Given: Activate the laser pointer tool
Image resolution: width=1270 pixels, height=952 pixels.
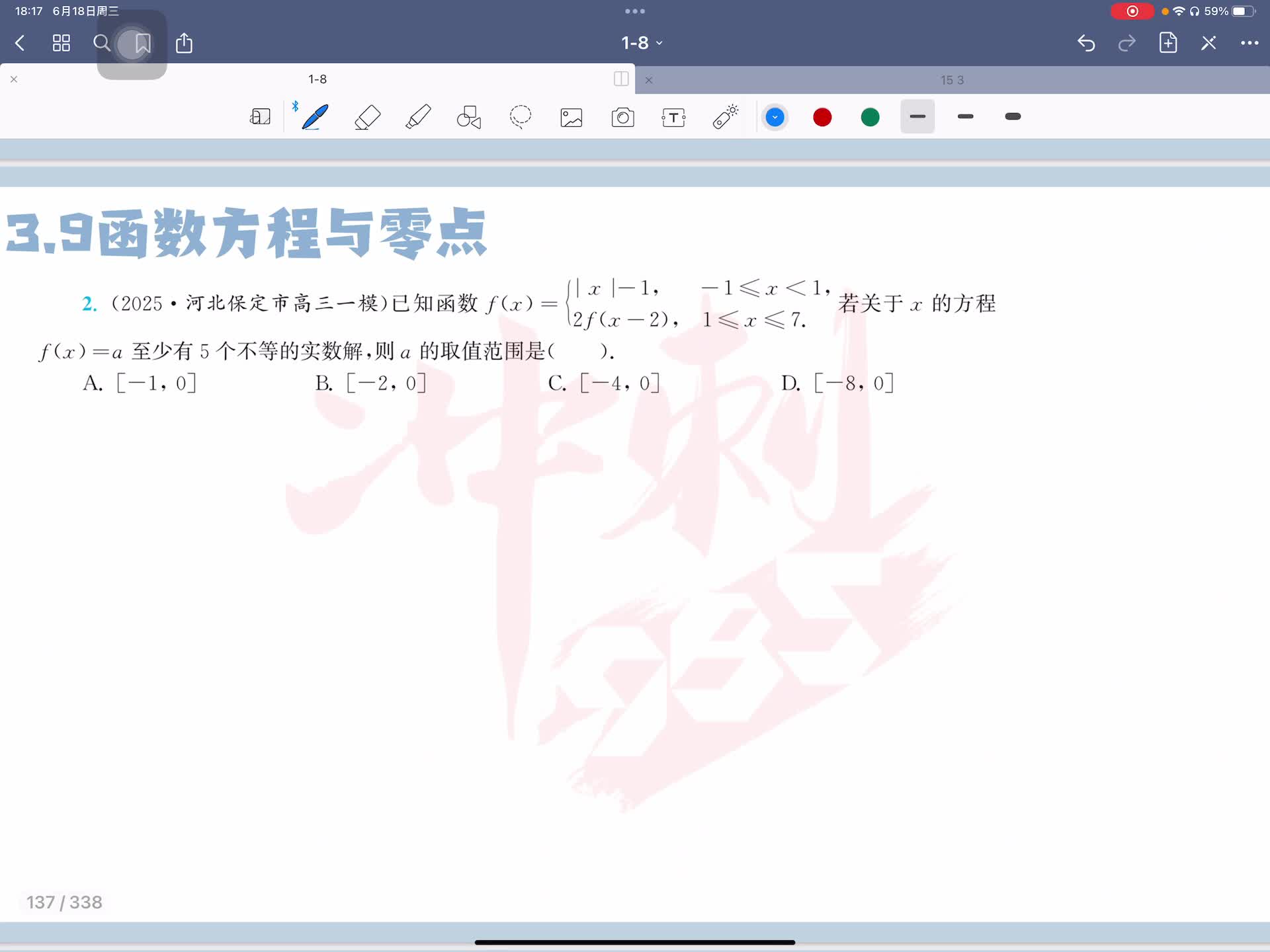Looking at the screenshot, I should click(x=725, y=117).
